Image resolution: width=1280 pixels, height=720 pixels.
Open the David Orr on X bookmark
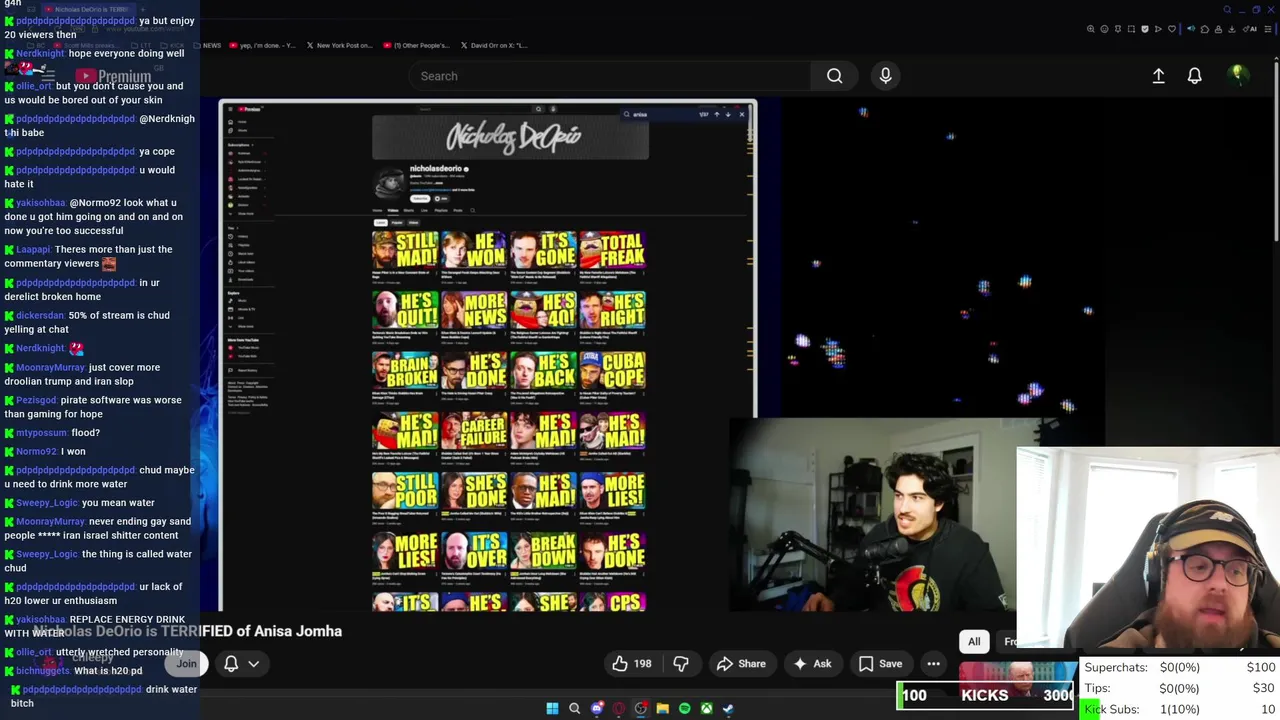point(494,45)
